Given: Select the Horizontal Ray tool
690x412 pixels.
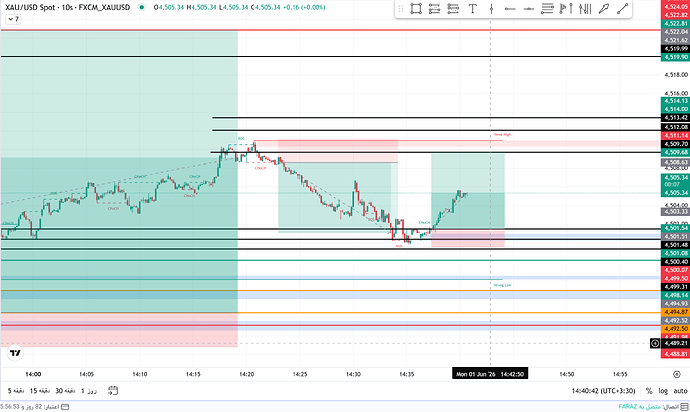Looking at the screenshot, I should tap(510, 9).
